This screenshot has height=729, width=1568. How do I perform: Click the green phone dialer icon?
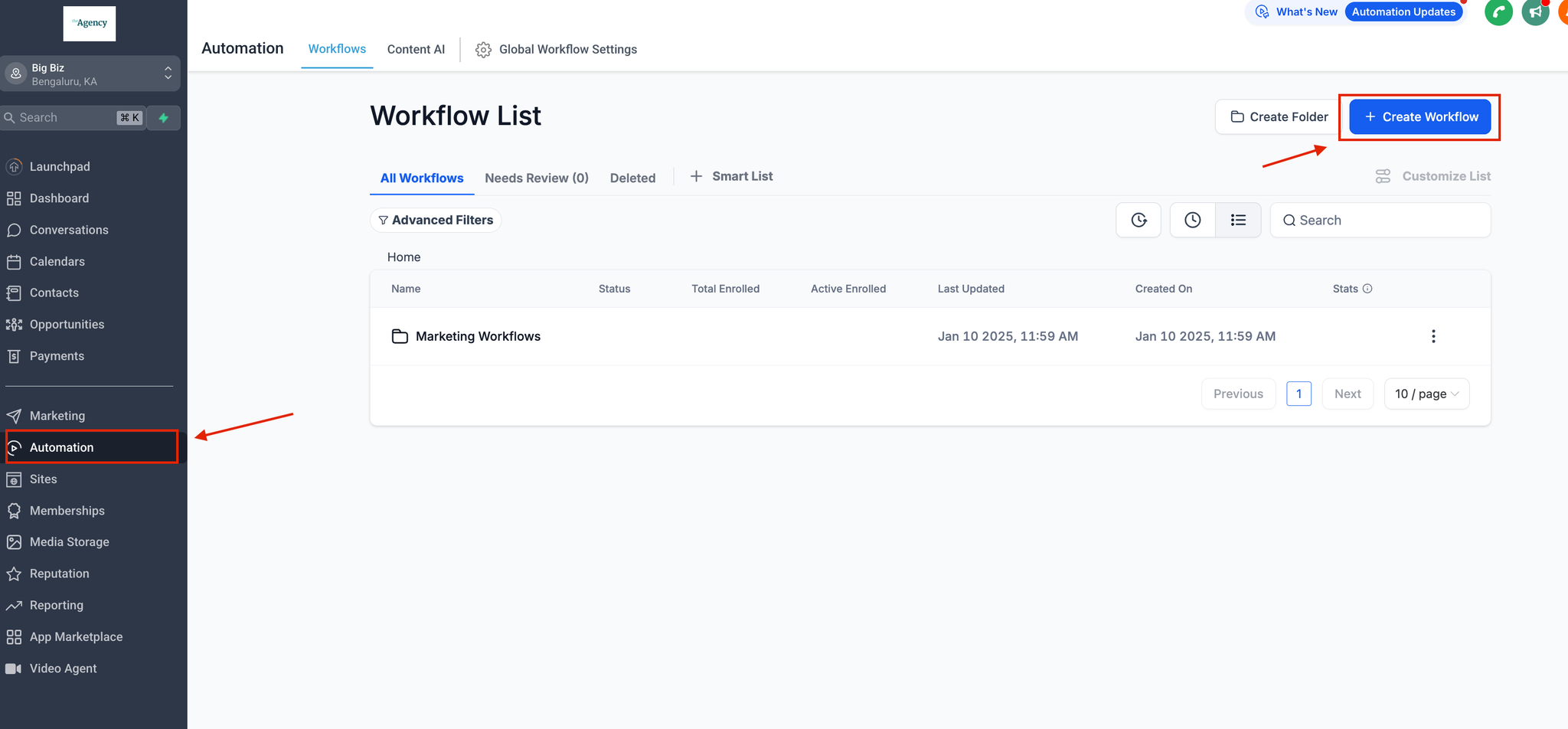point(1498,12)
